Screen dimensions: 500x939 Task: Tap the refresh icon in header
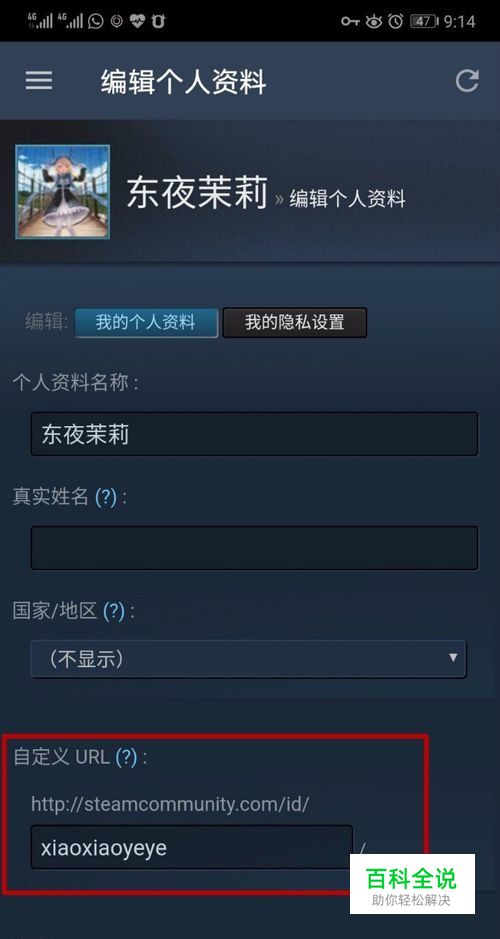pos(467,81)
